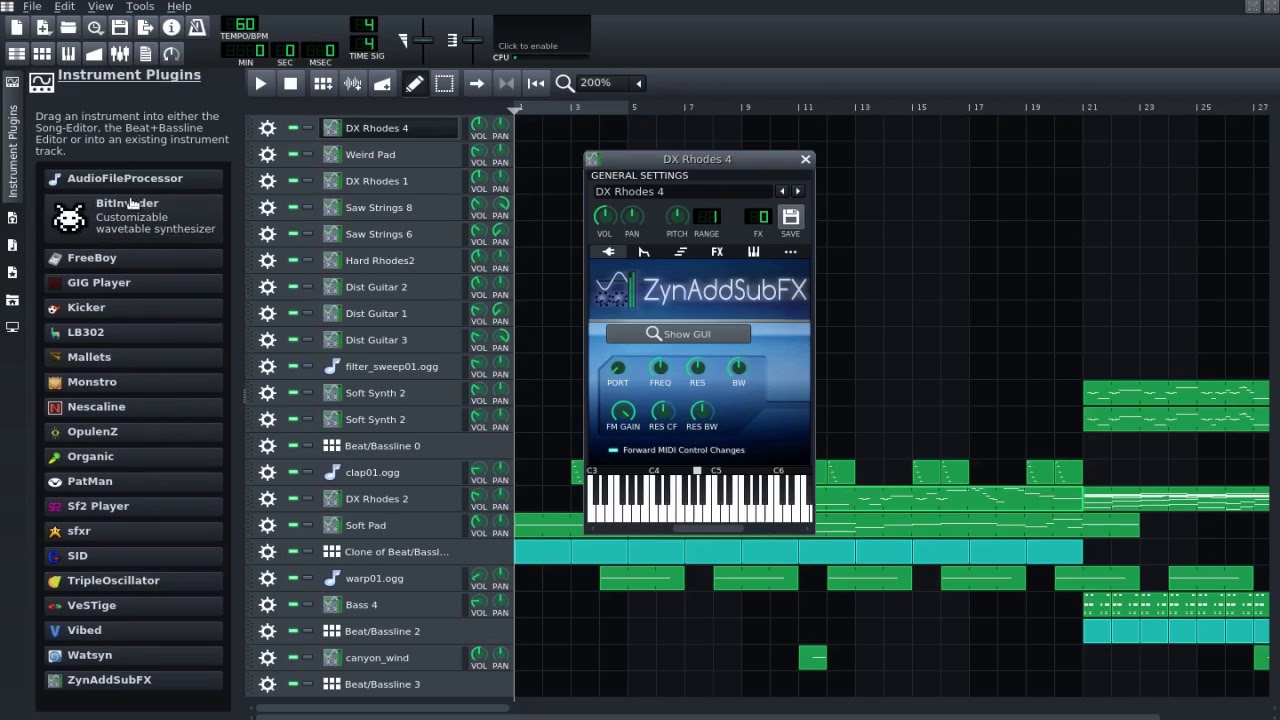Click the Soft Synth 2 track name button at row nine

click(x=390, y=393)
